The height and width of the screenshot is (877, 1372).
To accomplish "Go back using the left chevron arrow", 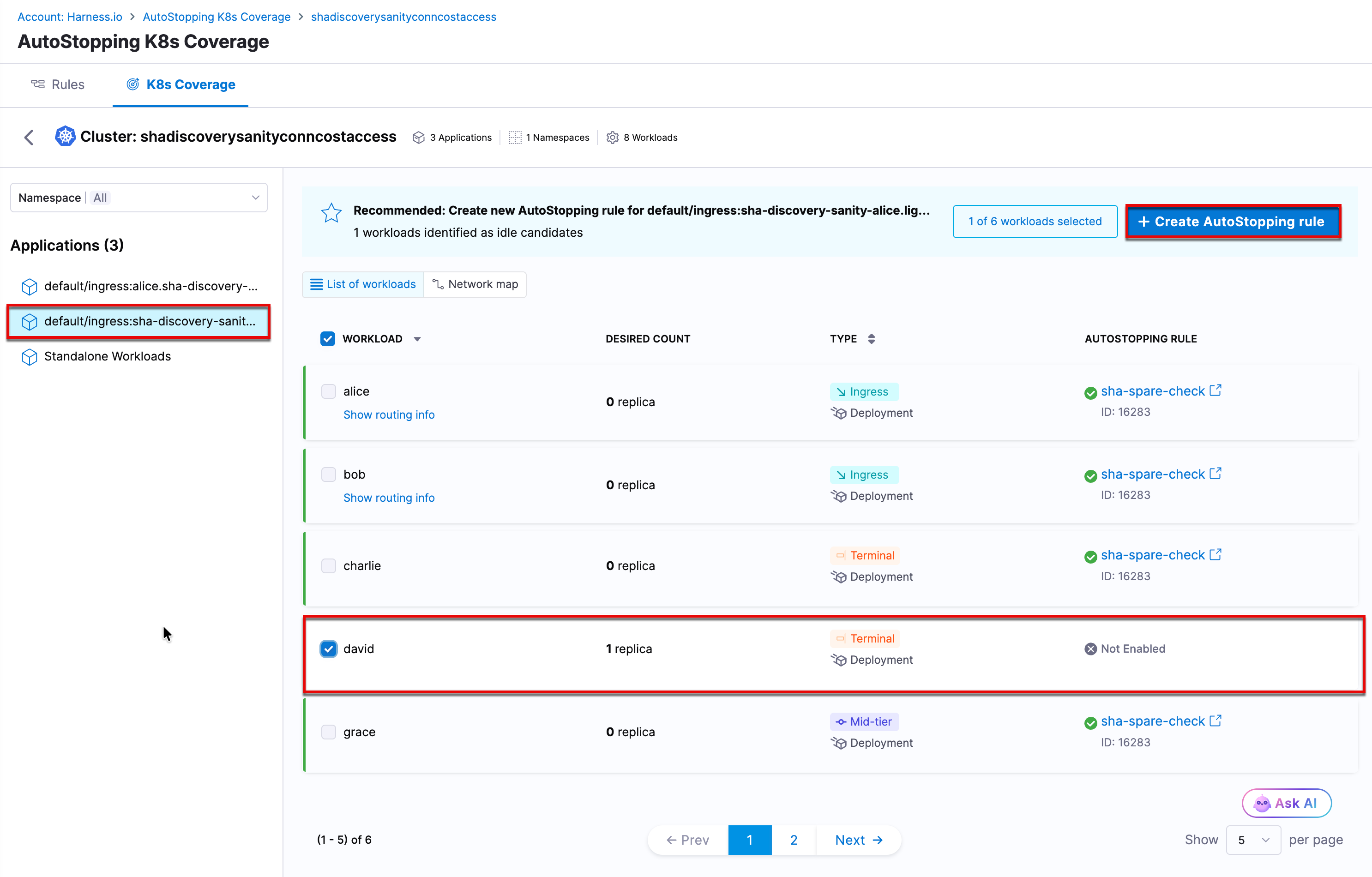I will [29, 138].
